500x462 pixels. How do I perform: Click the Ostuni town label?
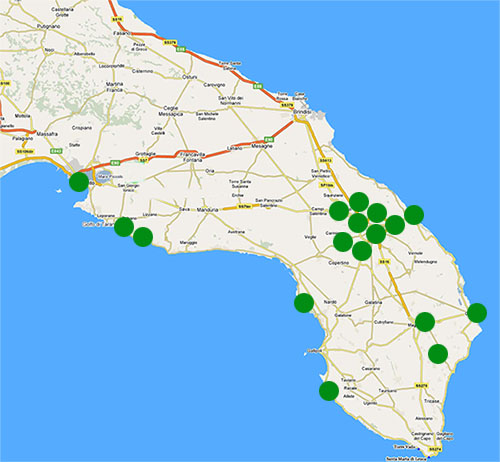(190, 77)
